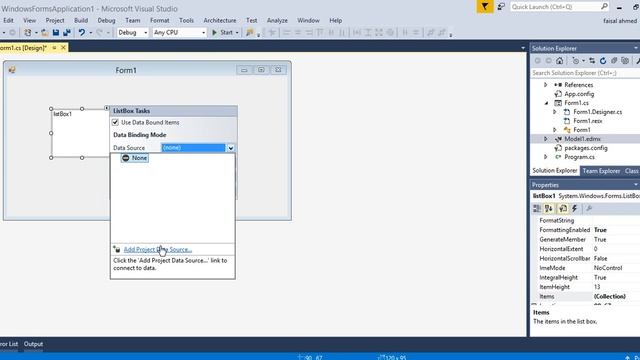Click Sync with Active Document icon
The image size is (640, 360).
click(x=592, y=61)
